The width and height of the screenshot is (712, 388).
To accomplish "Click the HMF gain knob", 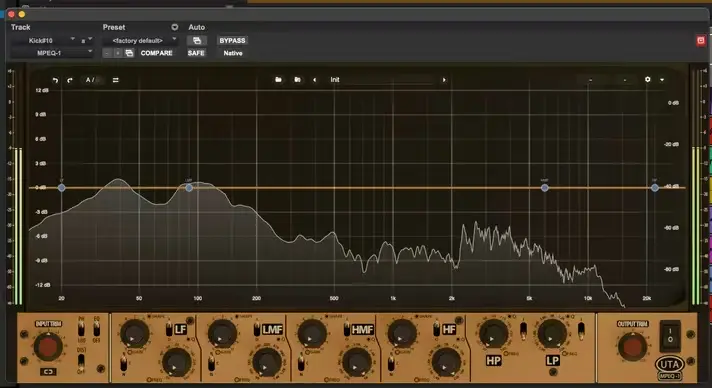I will (312, 333).
